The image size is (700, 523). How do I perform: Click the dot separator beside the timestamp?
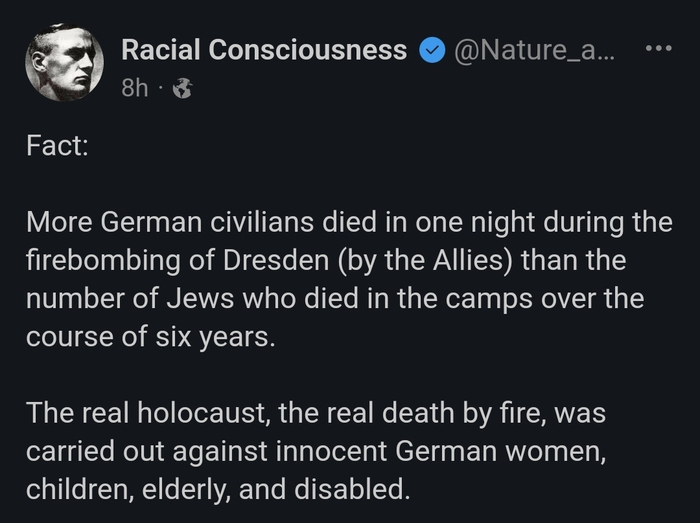[x=160, y=89]
